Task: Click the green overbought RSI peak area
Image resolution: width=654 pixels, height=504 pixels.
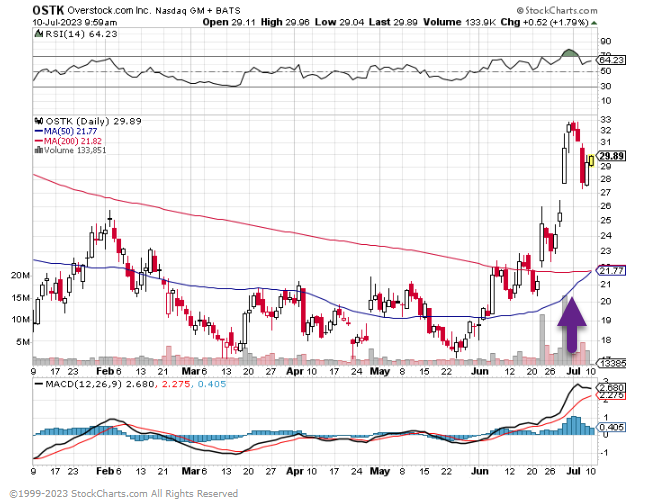Action: 570,53
